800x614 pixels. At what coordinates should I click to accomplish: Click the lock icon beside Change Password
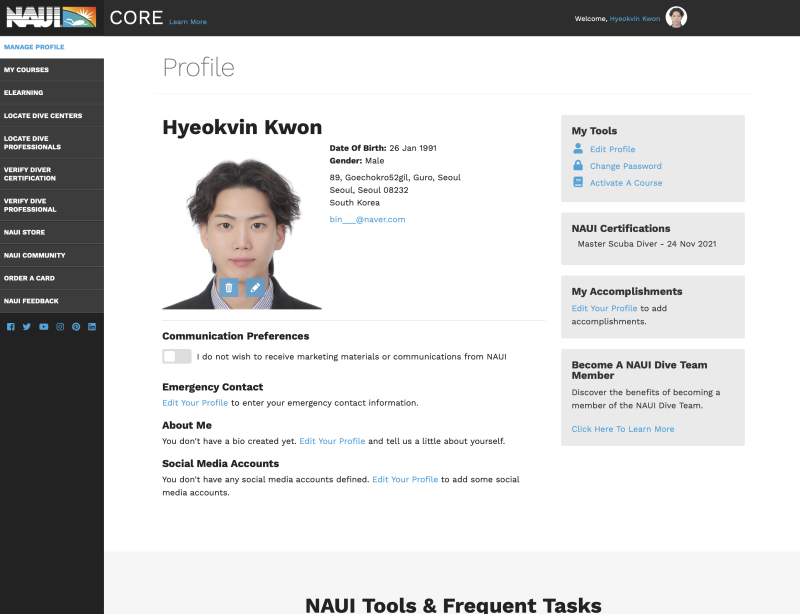click(578, 165)
